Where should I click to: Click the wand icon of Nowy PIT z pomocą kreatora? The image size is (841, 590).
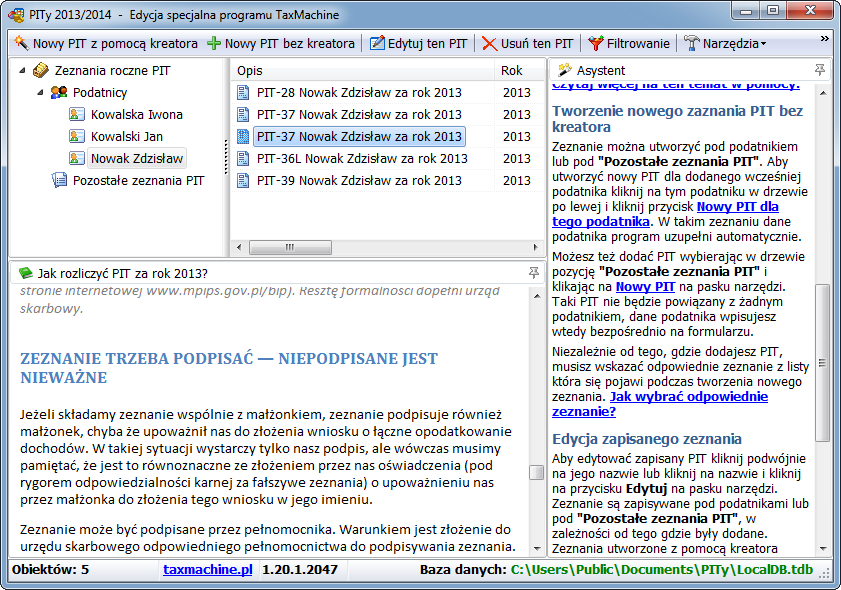tap(21, 43)
